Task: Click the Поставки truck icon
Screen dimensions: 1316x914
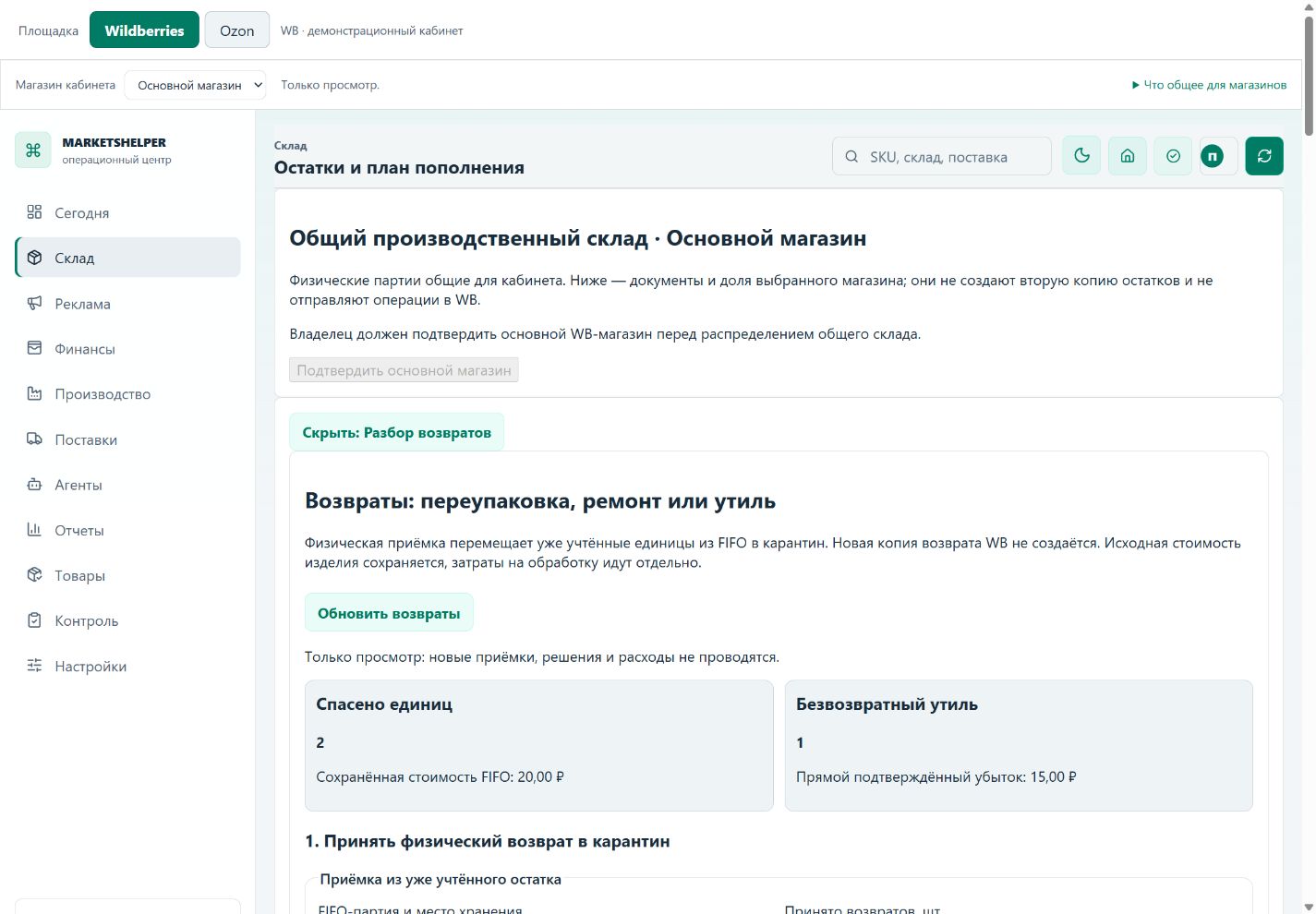Action: [x=34, y=439]
